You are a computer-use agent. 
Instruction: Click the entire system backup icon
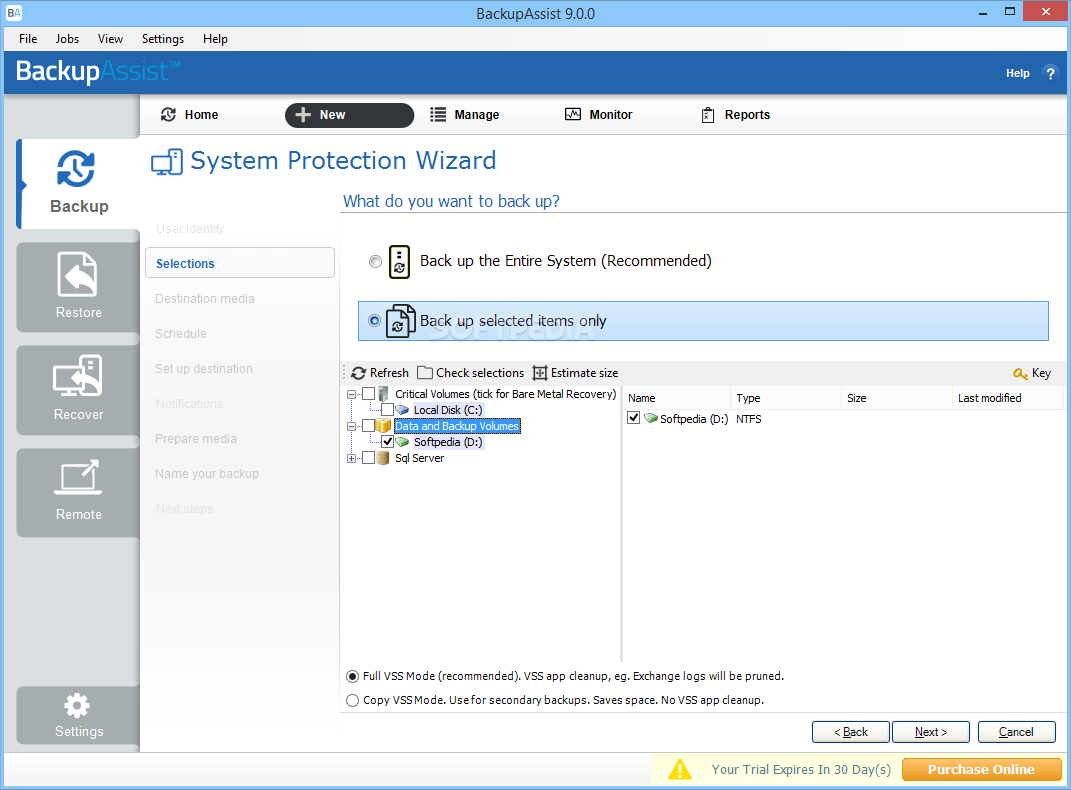tap(399, 262)
